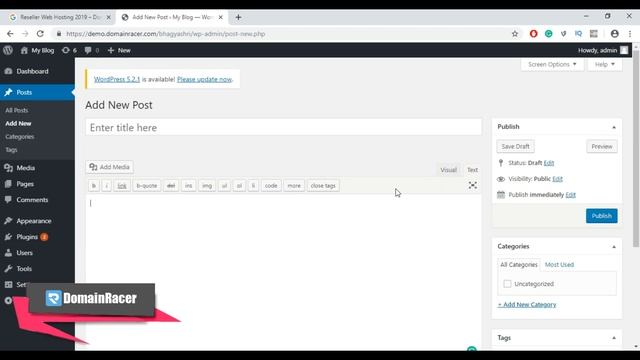Insert del tag button
This screenshot has width=640, height=360.
(x=171, y=186)
